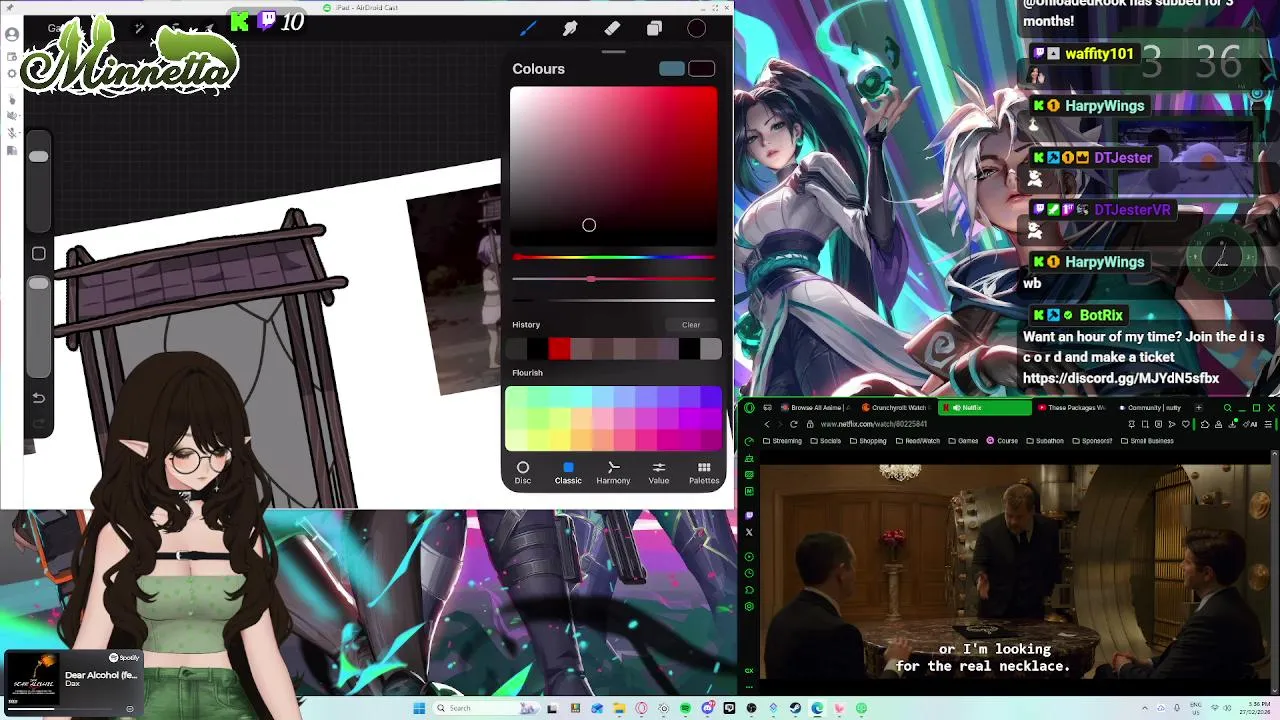Image resolution: width=1280 pixels, height=720 pixels.
Task: Open Discord from the taskbar
Action: (707, 708)
